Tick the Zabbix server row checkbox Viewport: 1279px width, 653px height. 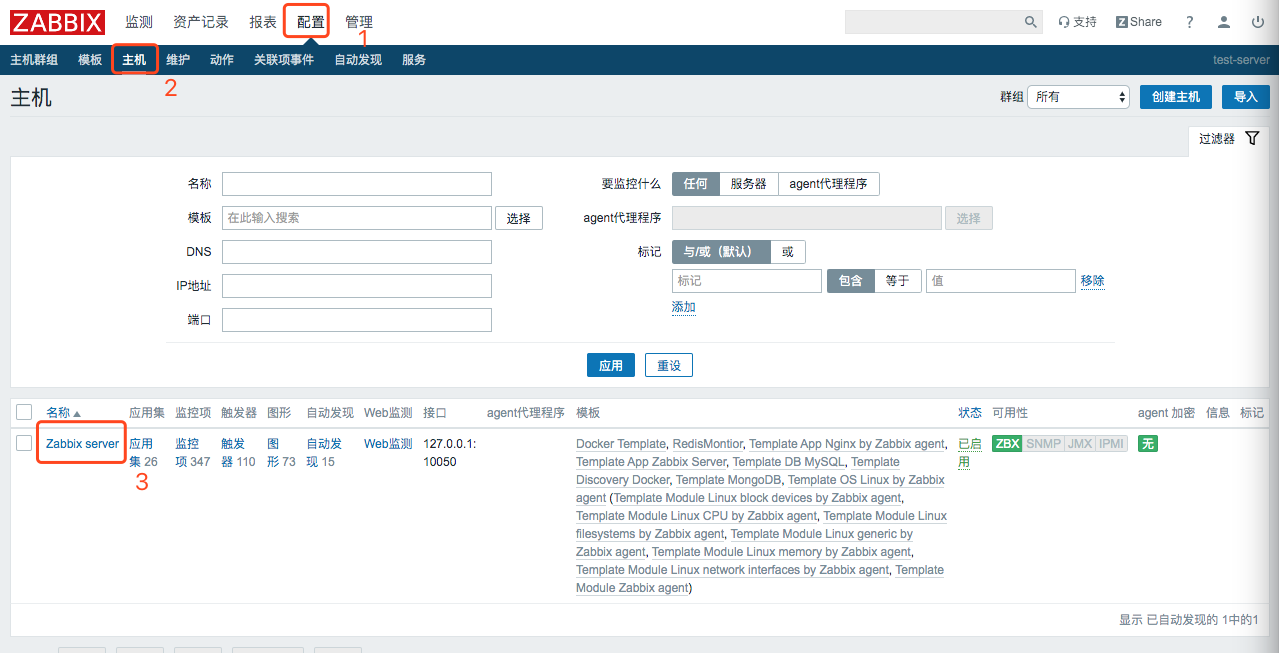tap(24, 444)
